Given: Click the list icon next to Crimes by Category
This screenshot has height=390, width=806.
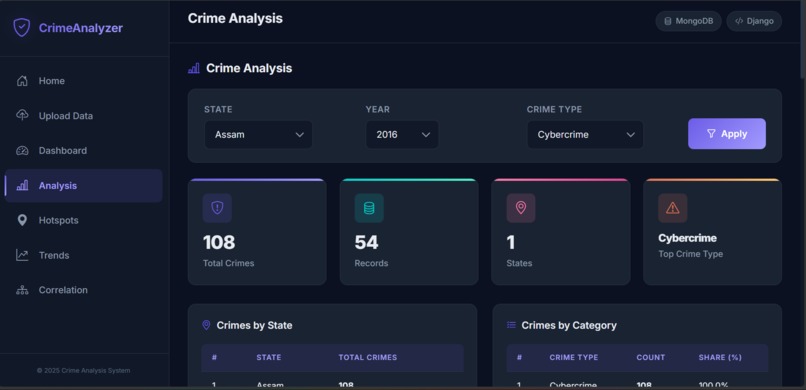Looking at the screenshot, I should (x=511, y=325).
